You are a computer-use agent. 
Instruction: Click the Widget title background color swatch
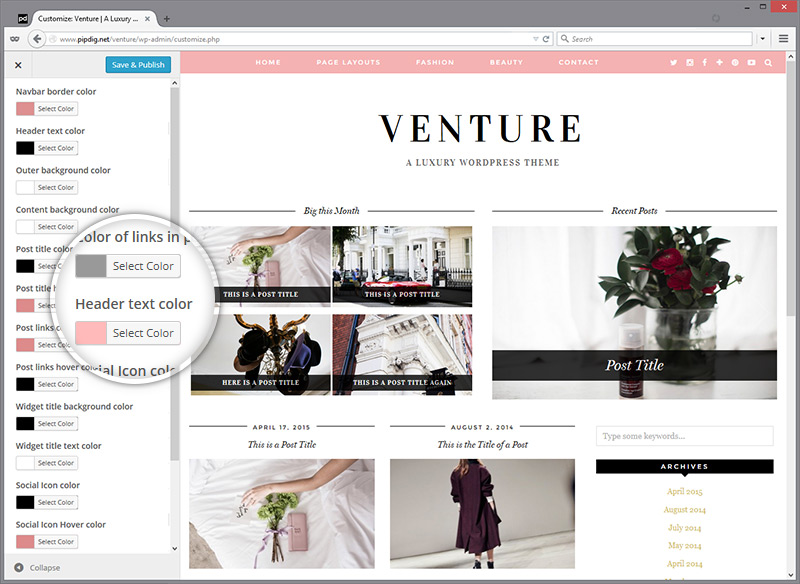pyautogui.click(x=25, y=423)
